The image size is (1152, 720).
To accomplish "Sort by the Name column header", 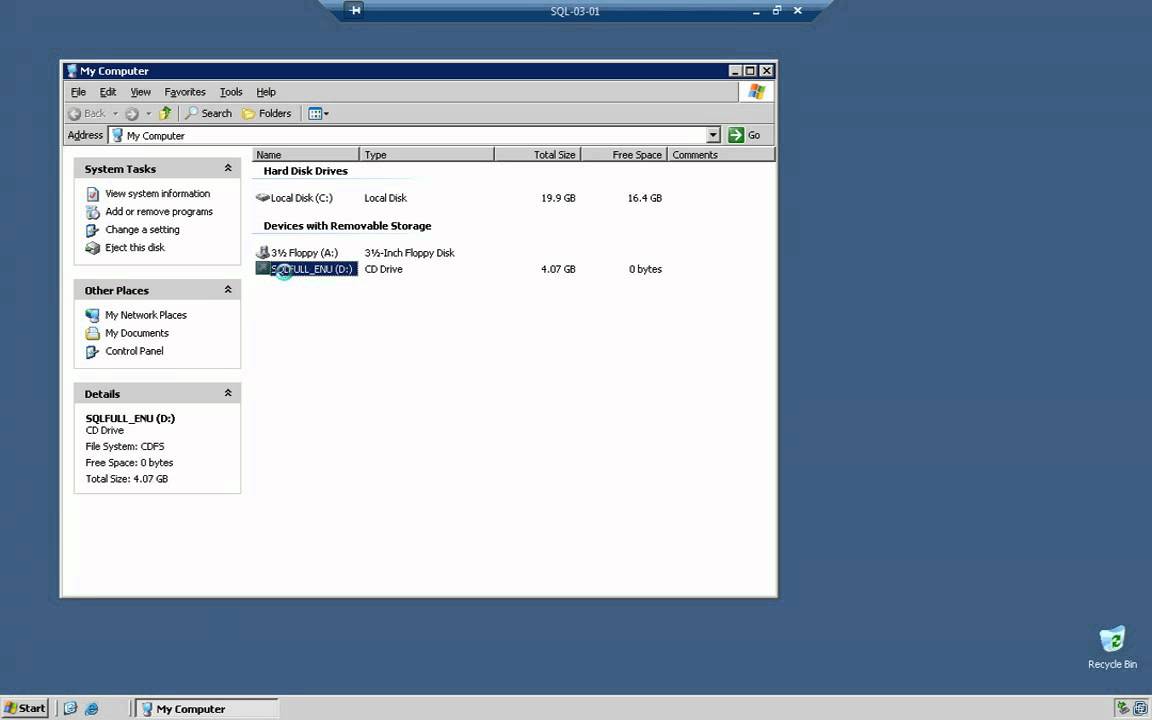I will [306, 154].
